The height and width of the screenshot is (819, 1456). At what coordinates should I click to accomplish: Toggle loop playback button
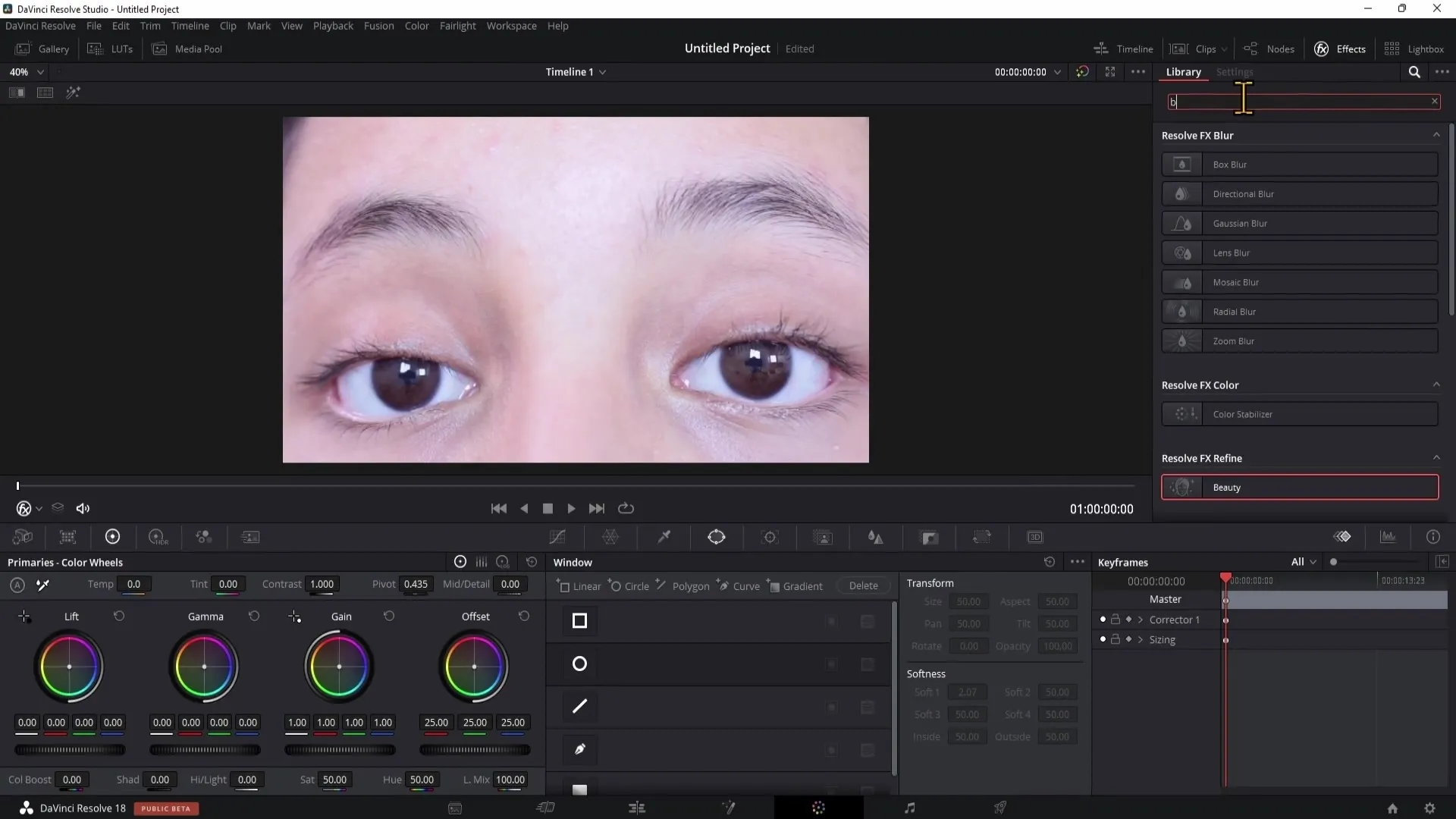626,508
